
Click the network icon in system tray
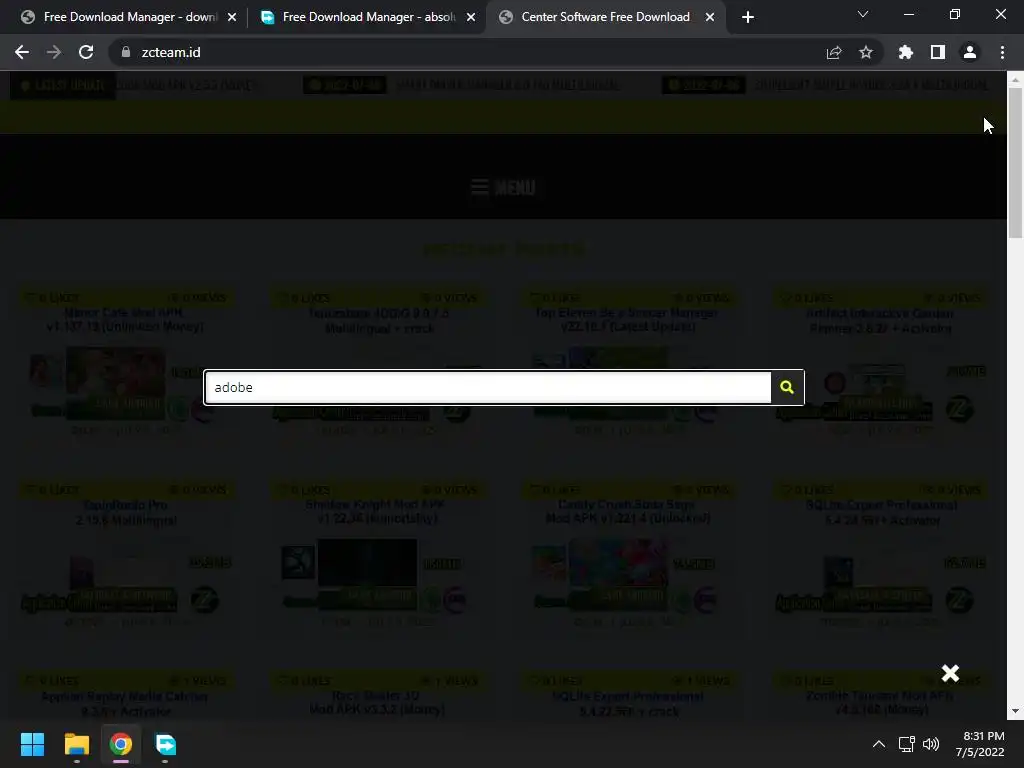(906, 744)
